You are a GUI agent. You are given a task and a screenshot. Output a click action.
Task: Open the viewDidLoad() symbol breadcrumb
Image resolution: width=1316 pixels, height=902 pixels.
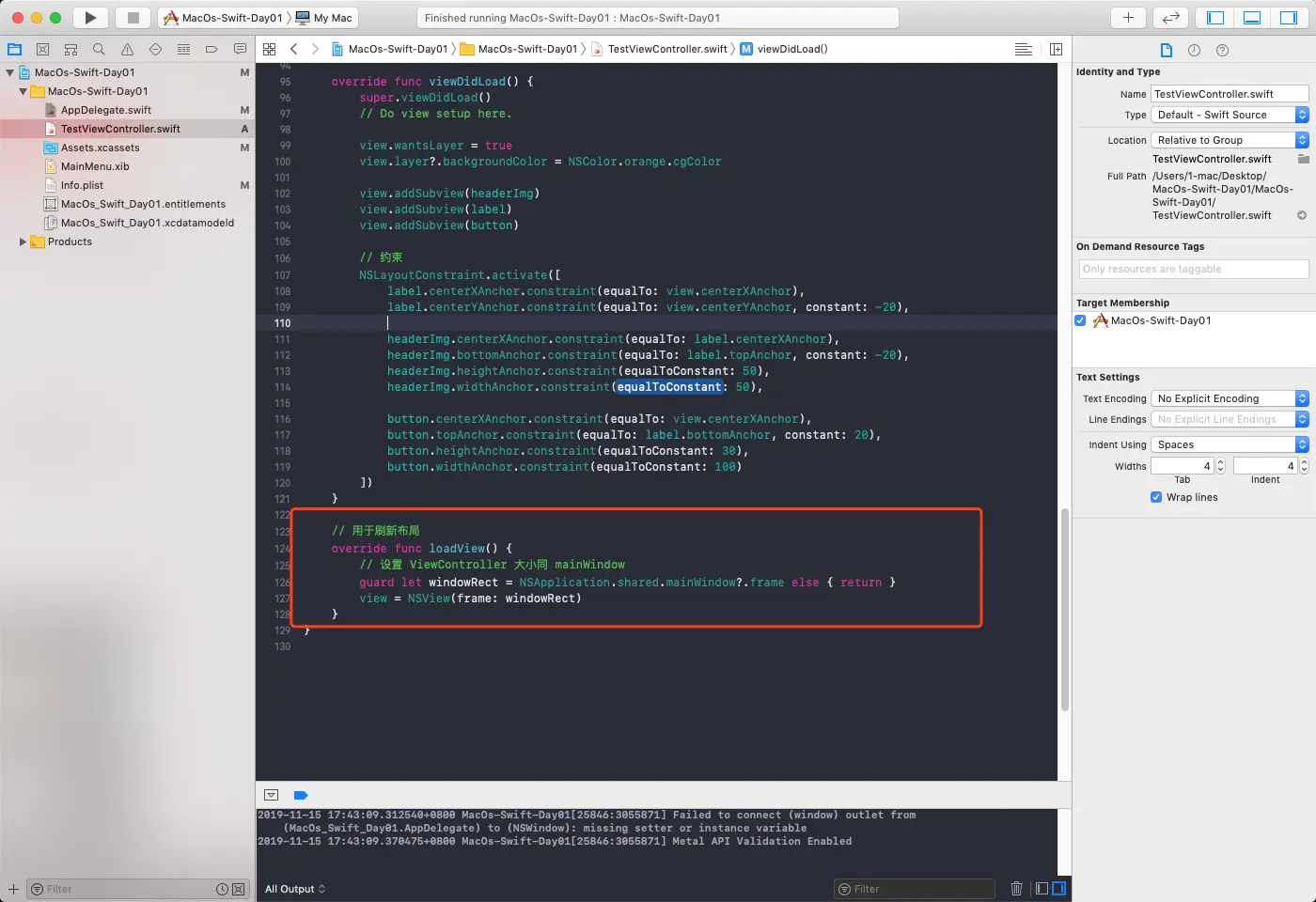784,49
